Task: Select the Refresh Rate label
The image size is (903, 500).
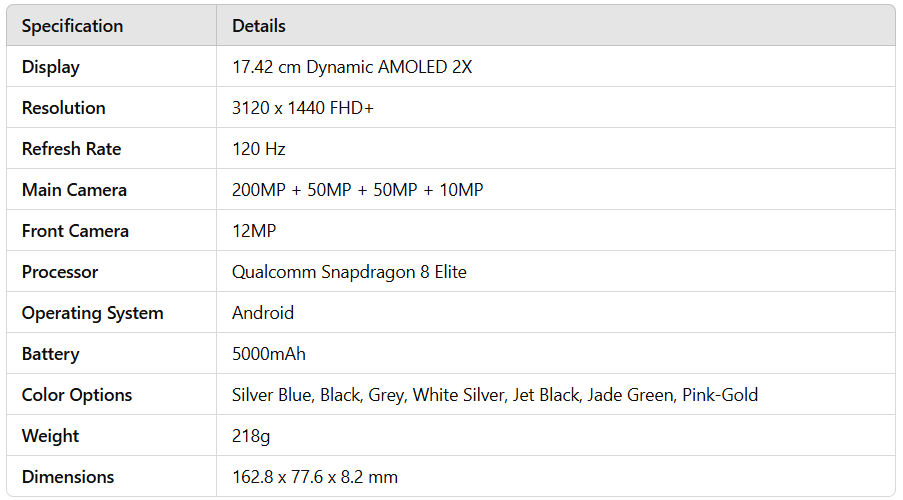Action: [x=71, y=149]
